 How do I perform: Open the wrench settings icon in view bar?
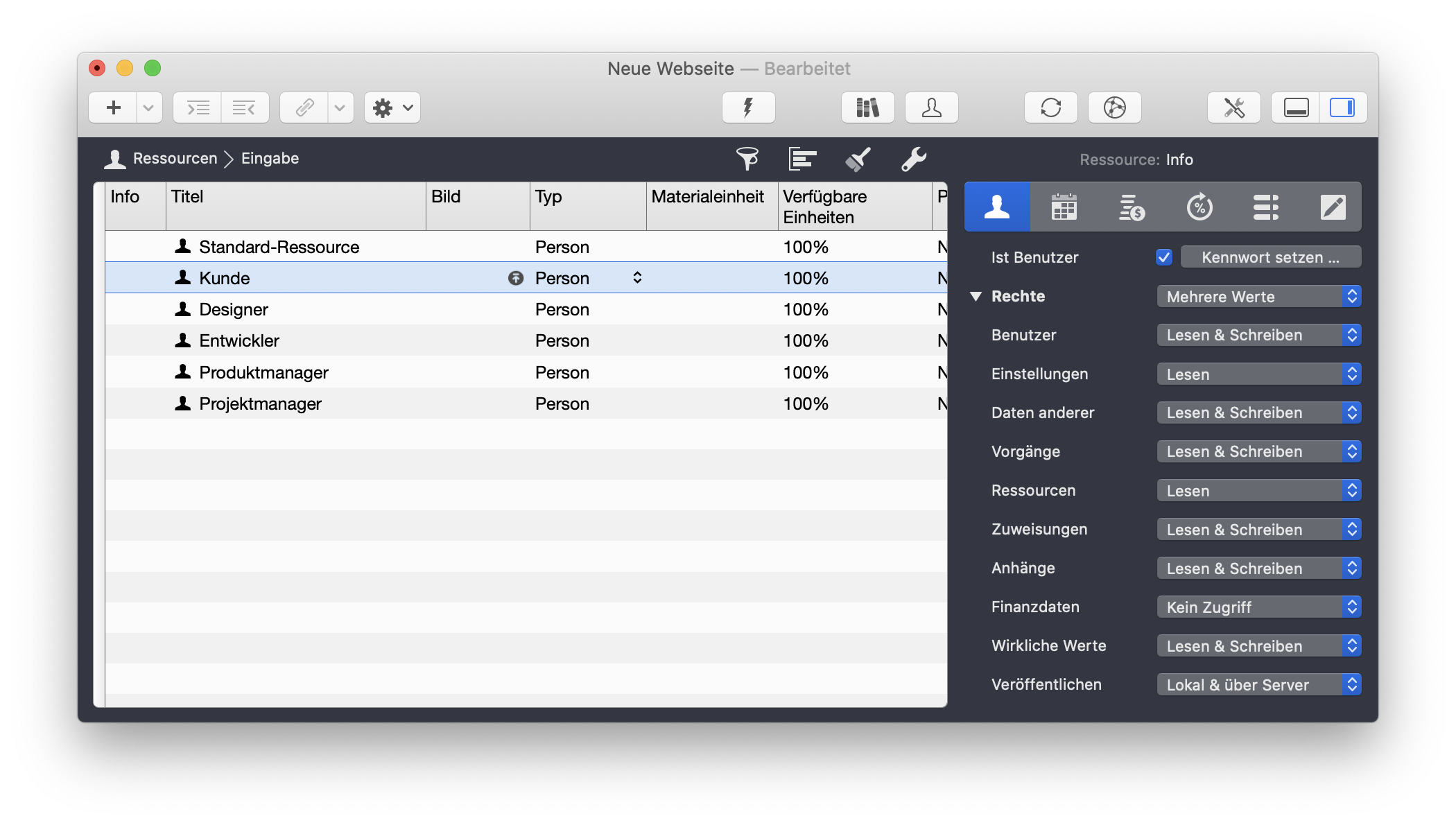click(x=913, y=159)
